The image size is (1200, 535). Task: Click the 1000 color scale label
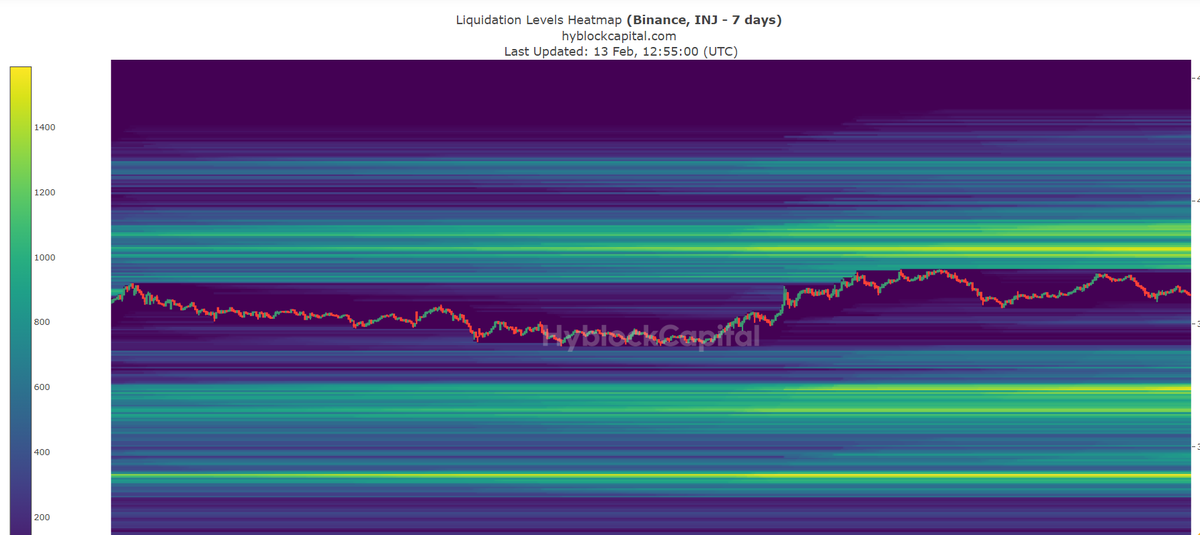pyautogui.click(x=47, y=257)
